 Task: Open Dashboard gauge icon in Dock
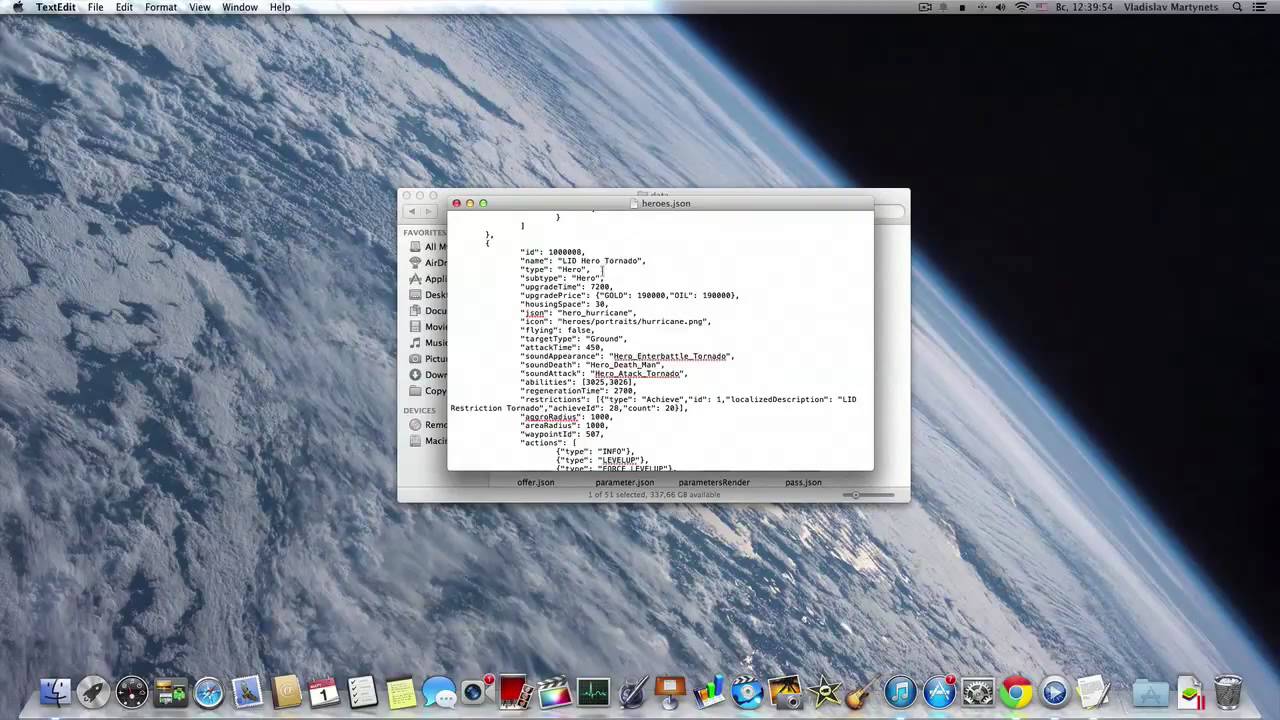(x=132, y=691)
